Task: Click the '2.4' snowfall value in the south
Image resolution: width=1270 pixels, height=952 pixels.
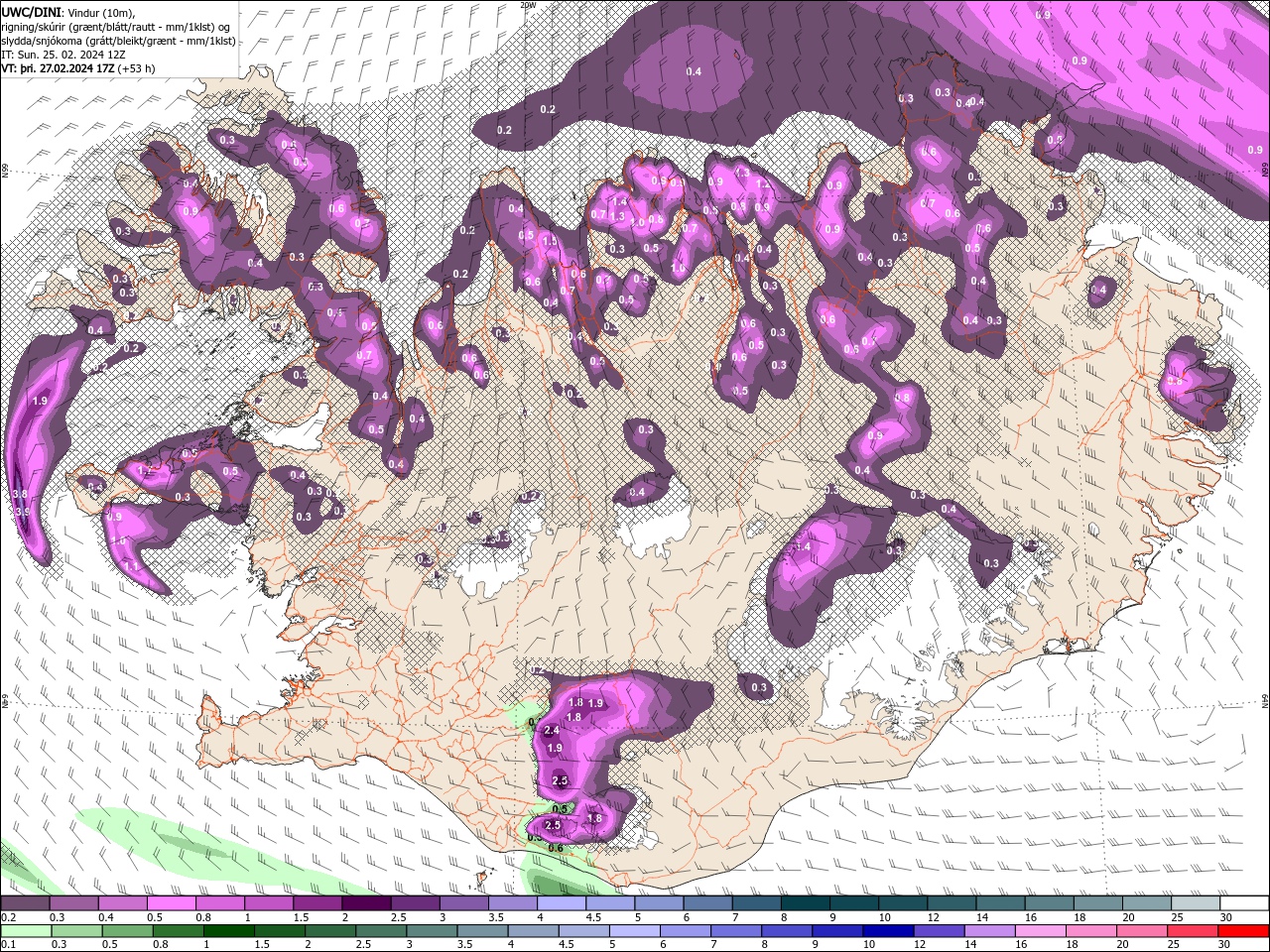Action: pos(553,730)
